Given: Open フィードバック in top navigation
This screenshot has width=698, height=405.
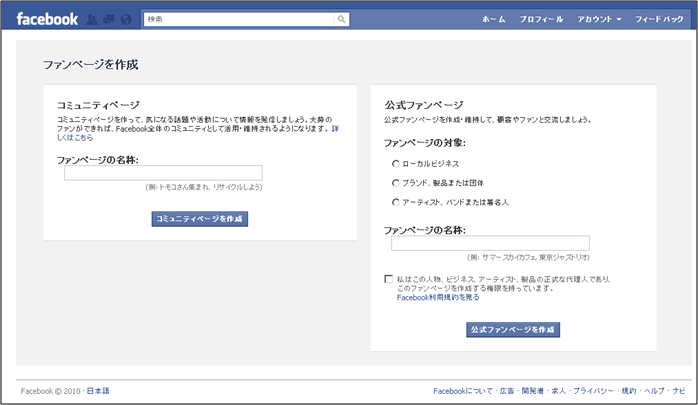Looking at the screenshot, I should pyautogui.click(x=659, y=19).
